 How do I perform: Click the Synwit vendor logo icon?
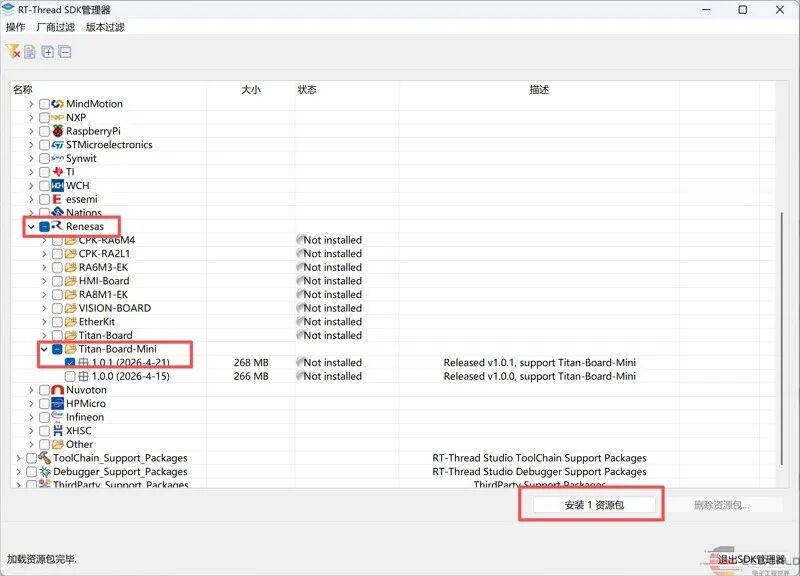tap(58, 158)
